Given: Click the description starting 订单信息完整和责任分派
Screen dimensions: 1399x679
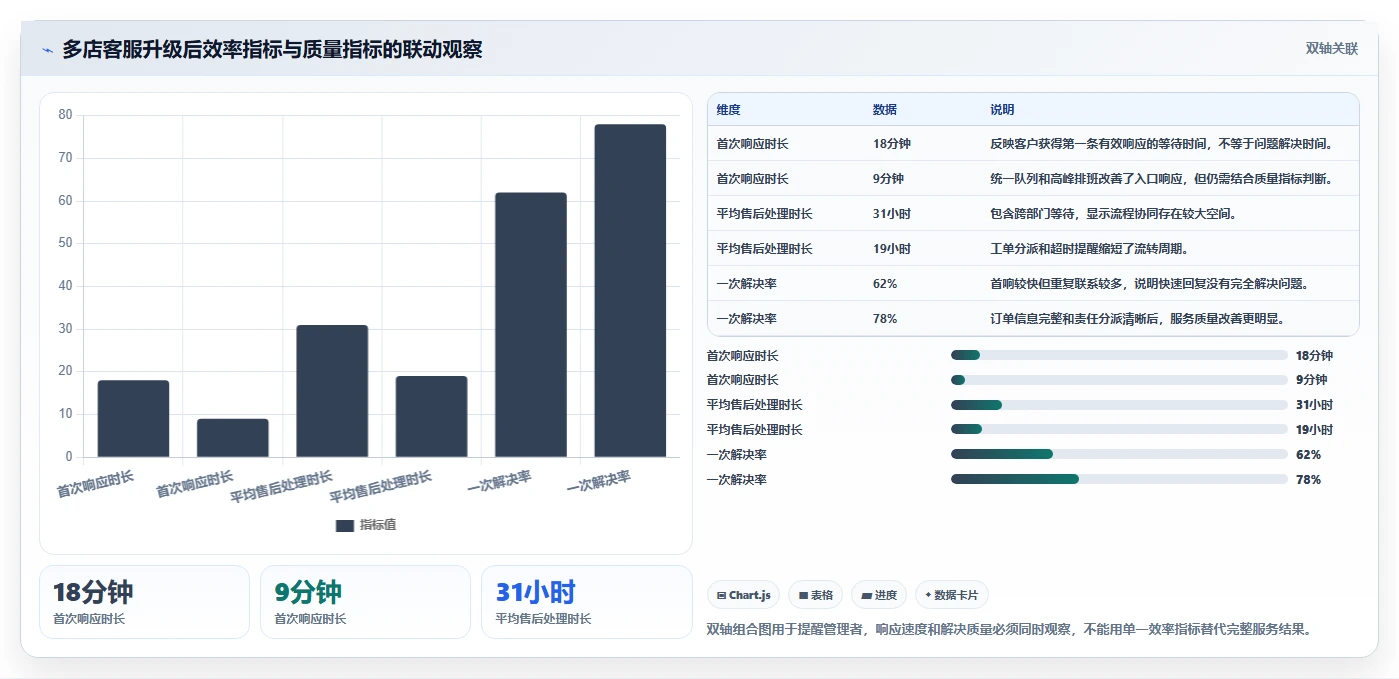Looking at the screenshot, I should point(1137,319).
